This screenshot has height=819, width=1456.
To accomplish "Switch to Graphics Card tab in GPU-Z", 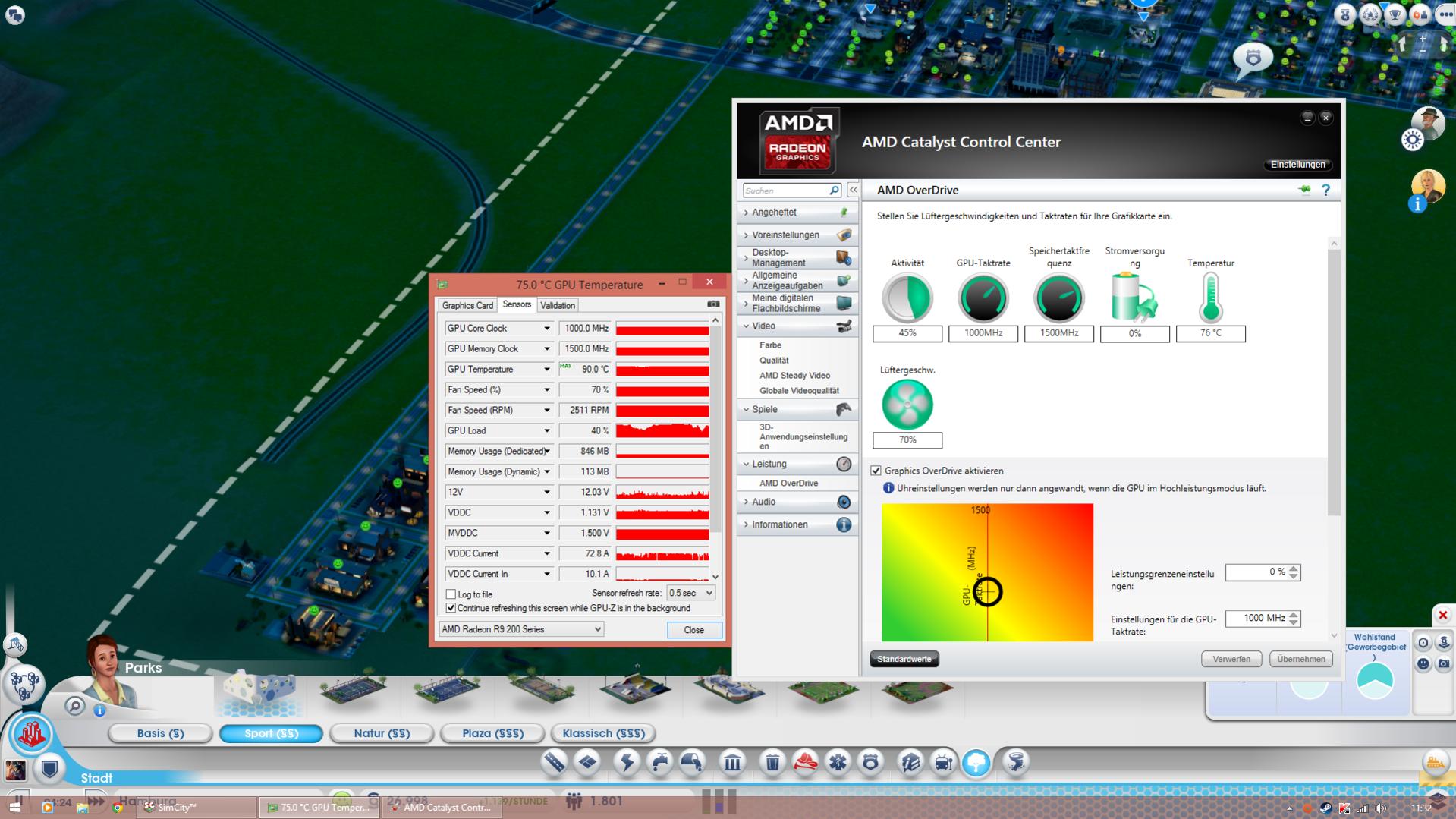I will 467,305.
